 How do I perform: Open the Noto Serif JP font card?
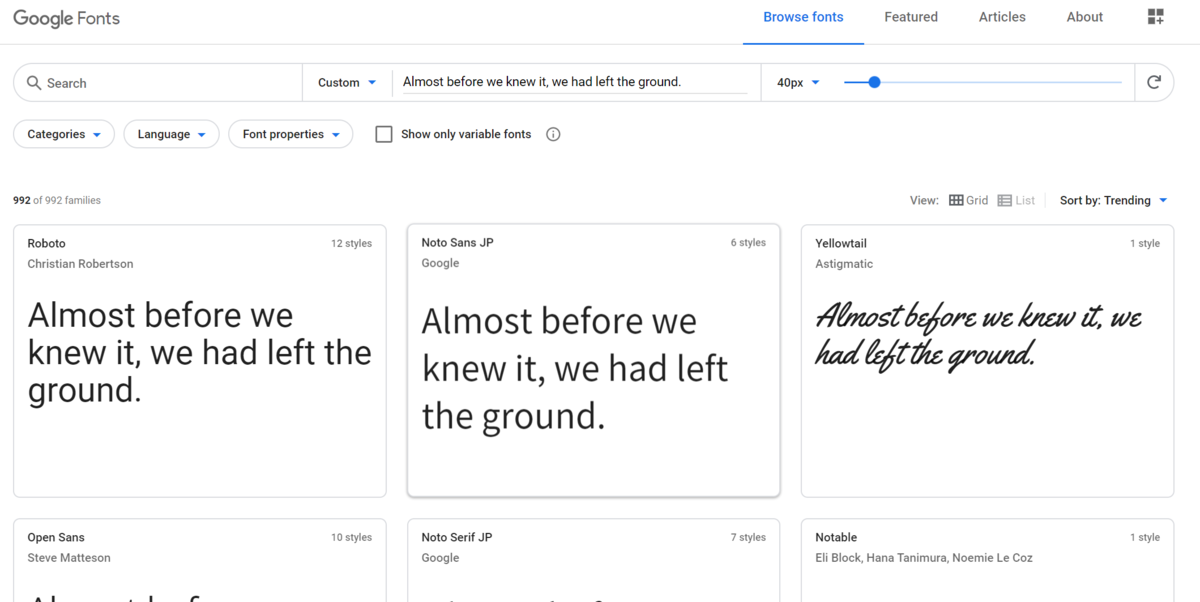click(594, 560)
